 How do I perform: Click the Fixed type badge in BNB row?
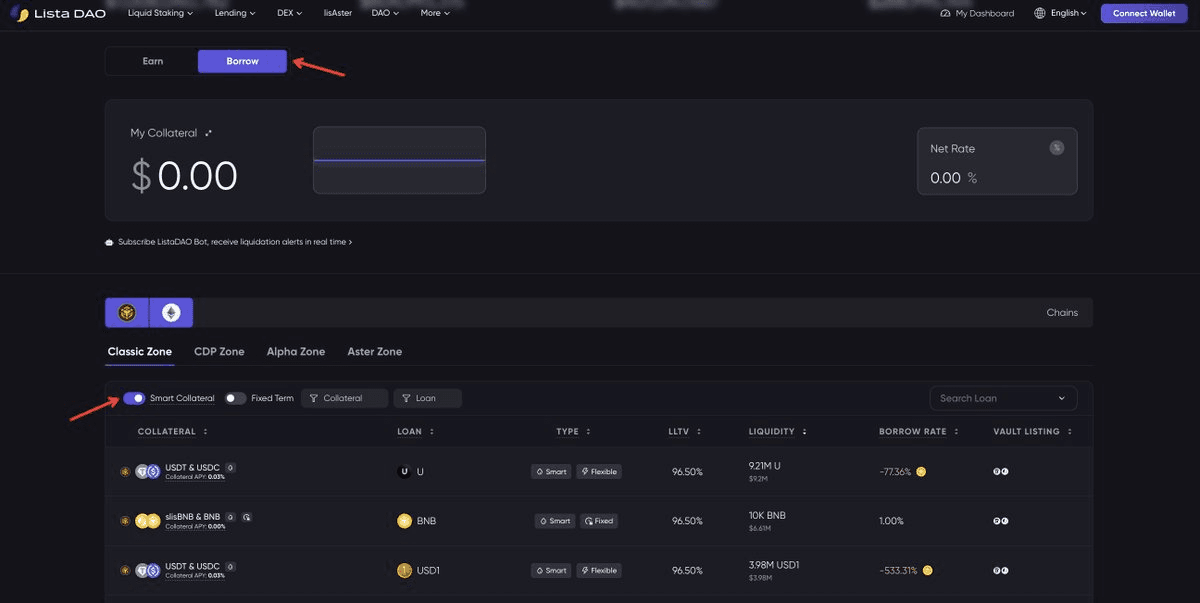tap(600, 521)
